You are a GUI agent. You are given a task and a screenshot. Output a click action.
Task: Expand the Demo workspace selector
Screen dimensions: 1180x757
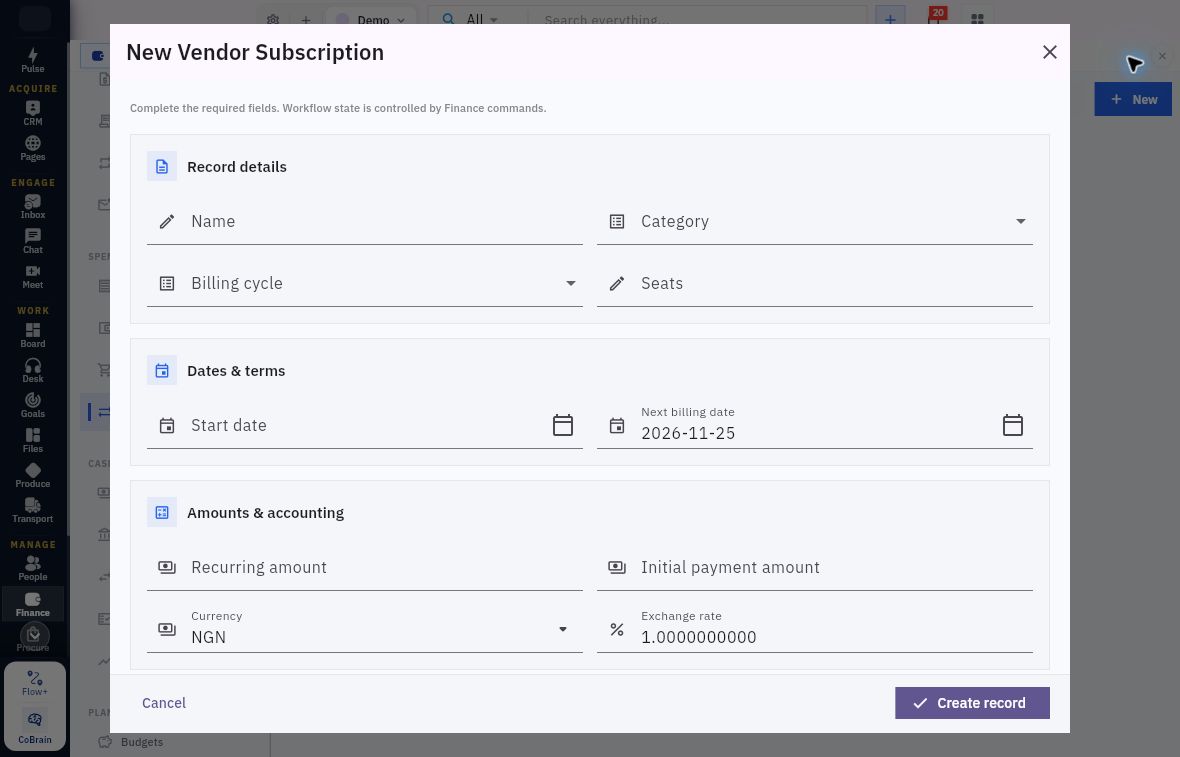tap(371, 20)
